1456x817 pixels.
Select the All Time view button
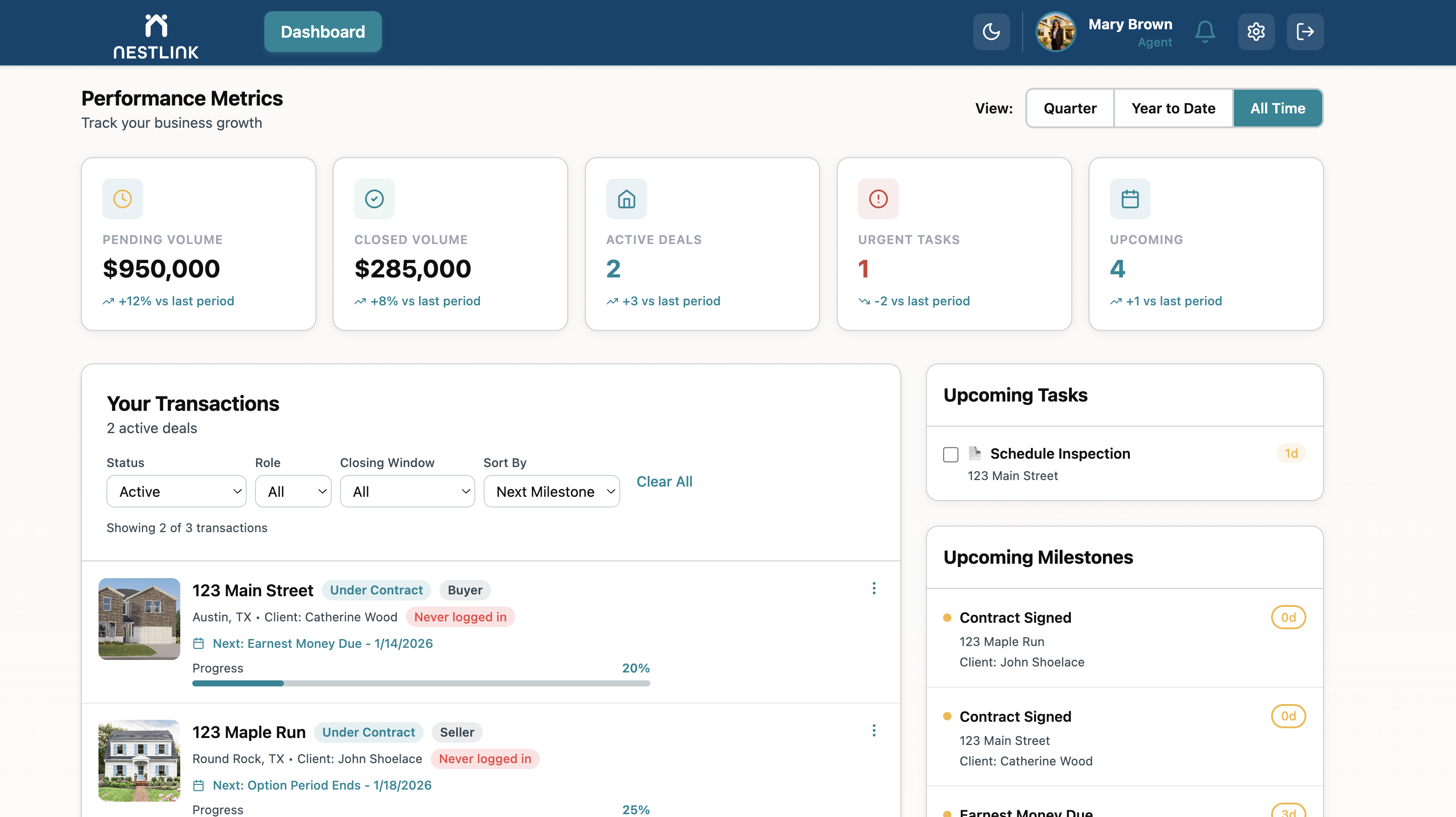coord(1278,108)
